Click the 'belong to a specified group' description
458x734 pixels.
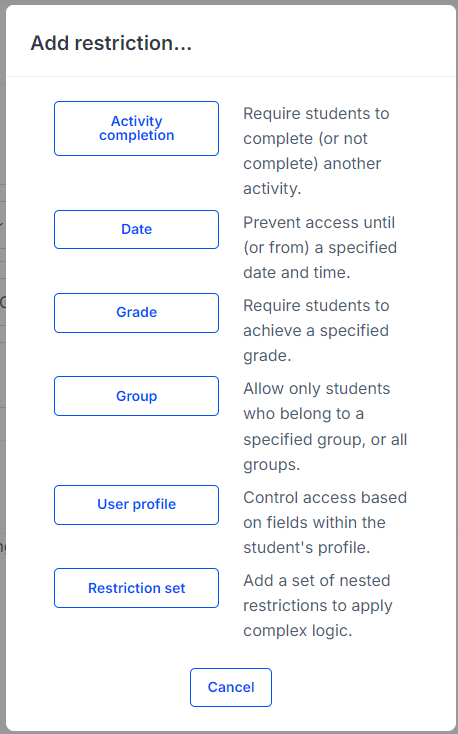[325, 426]
